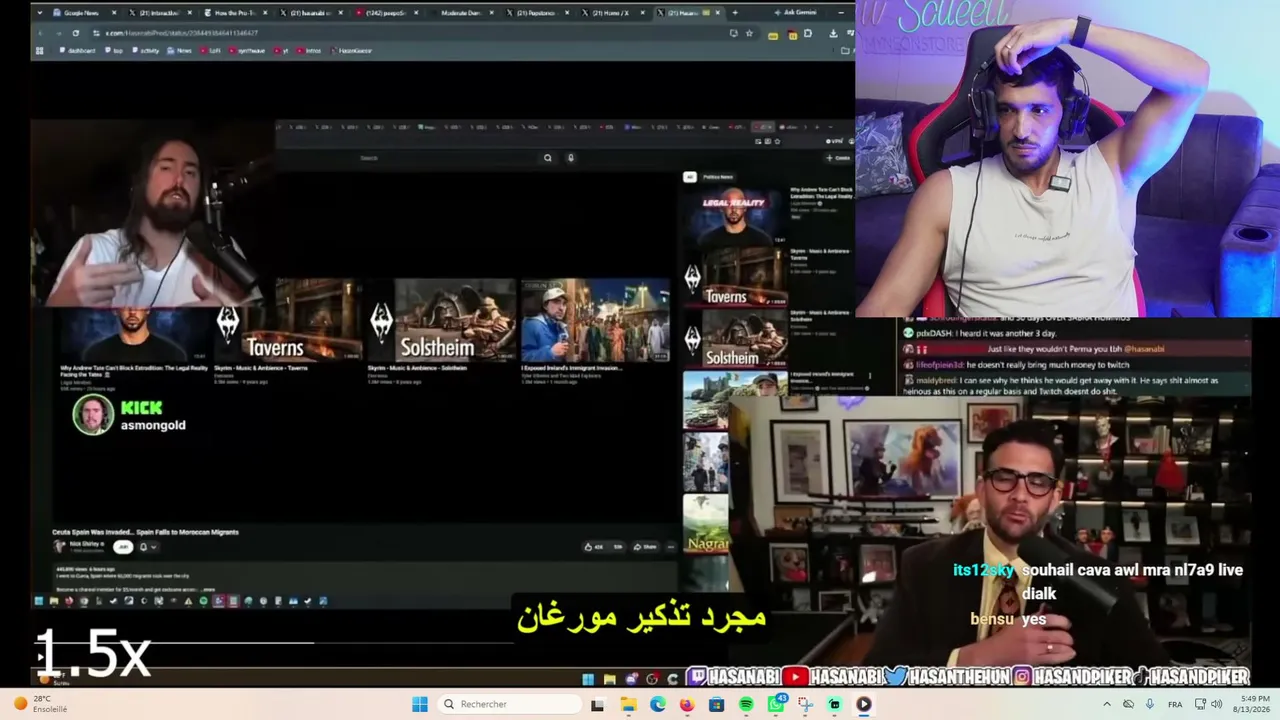
Task: Open the Lofi bookmark
Action: pyautogui.click(x=210, y=50)
